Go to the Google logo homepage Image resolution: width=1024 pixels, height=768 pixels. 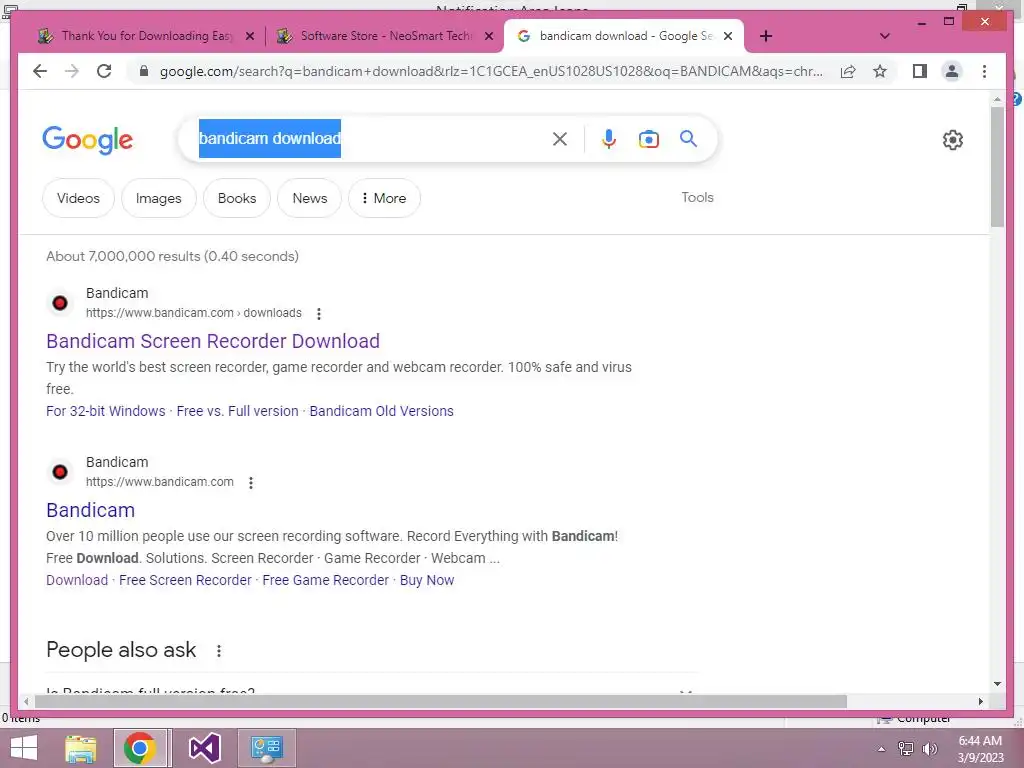pyautogui.click(x=88, y=140)
